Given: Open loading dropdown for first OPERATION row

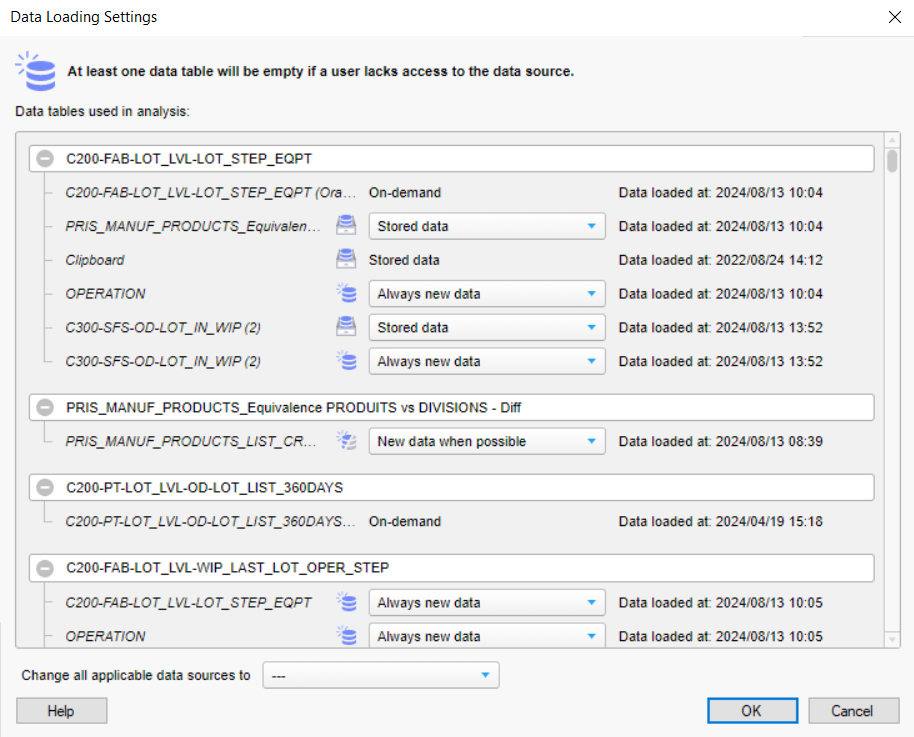Looking at the screenshot, I should pyautogui.click(x=487, y=294).
